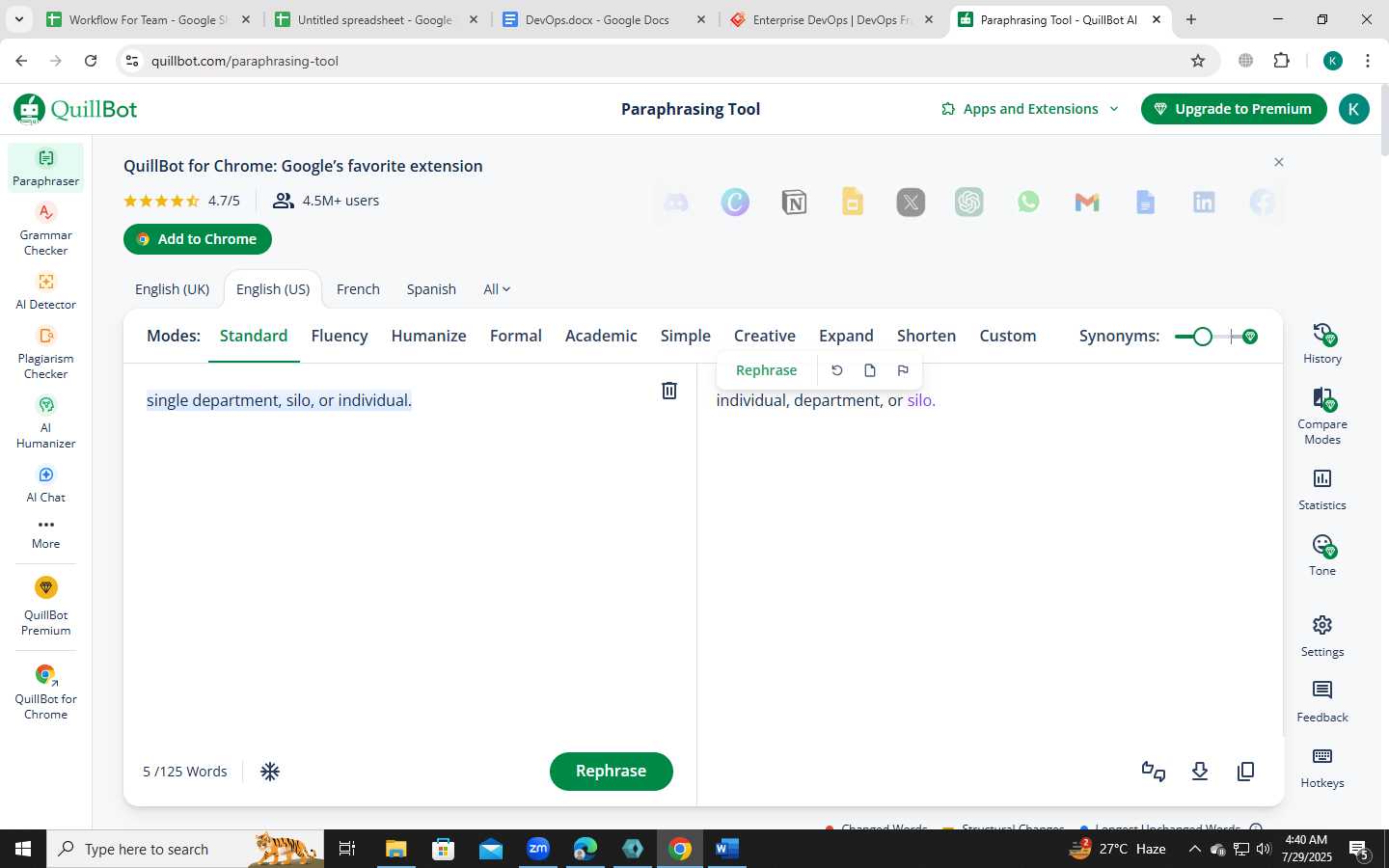Switch to Workflow For Team browser tab
This screenshot has width=1389, height=868.
pyautogui.click(x=149, y=19)
